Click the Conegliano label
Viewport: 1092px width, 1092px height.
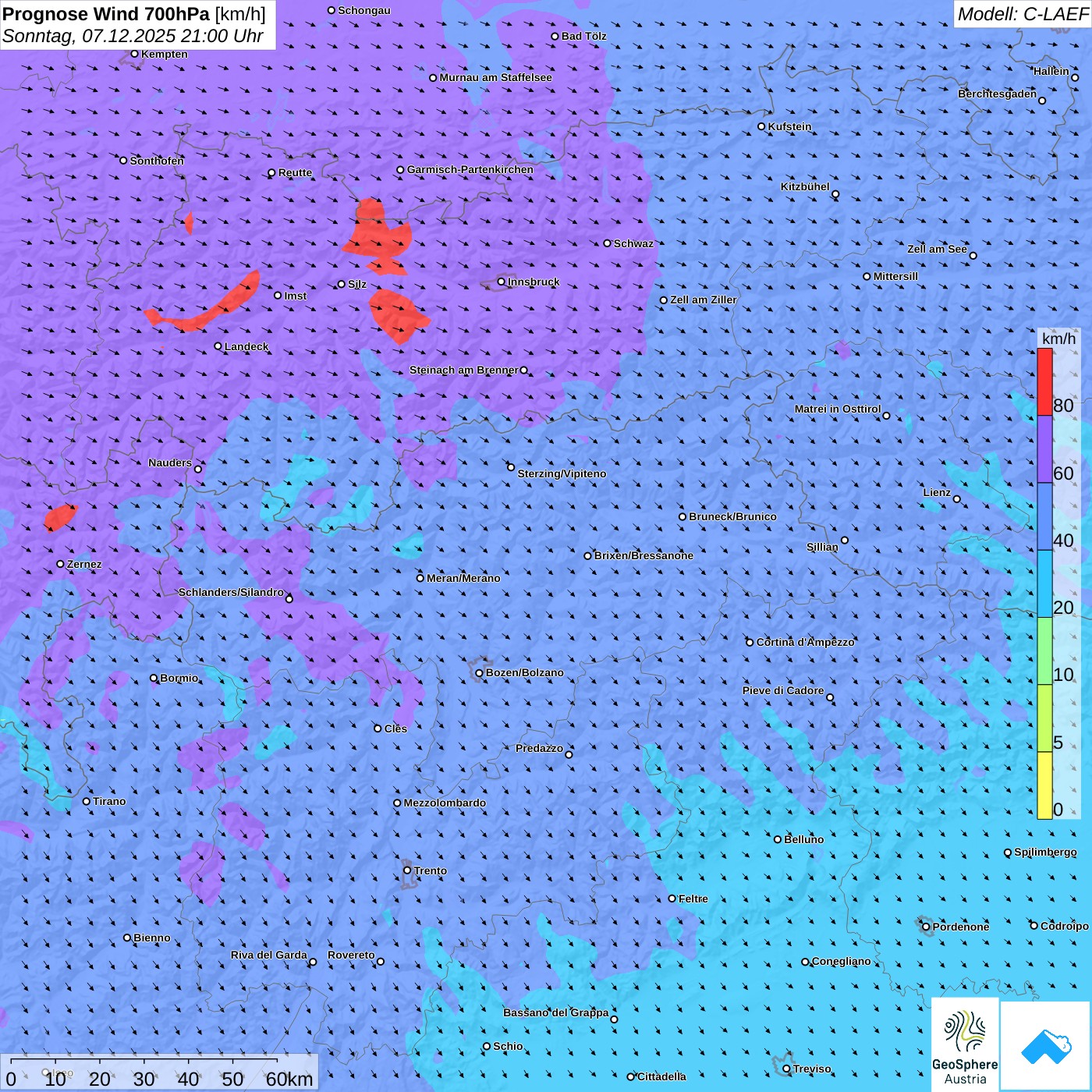coord(841,961)
